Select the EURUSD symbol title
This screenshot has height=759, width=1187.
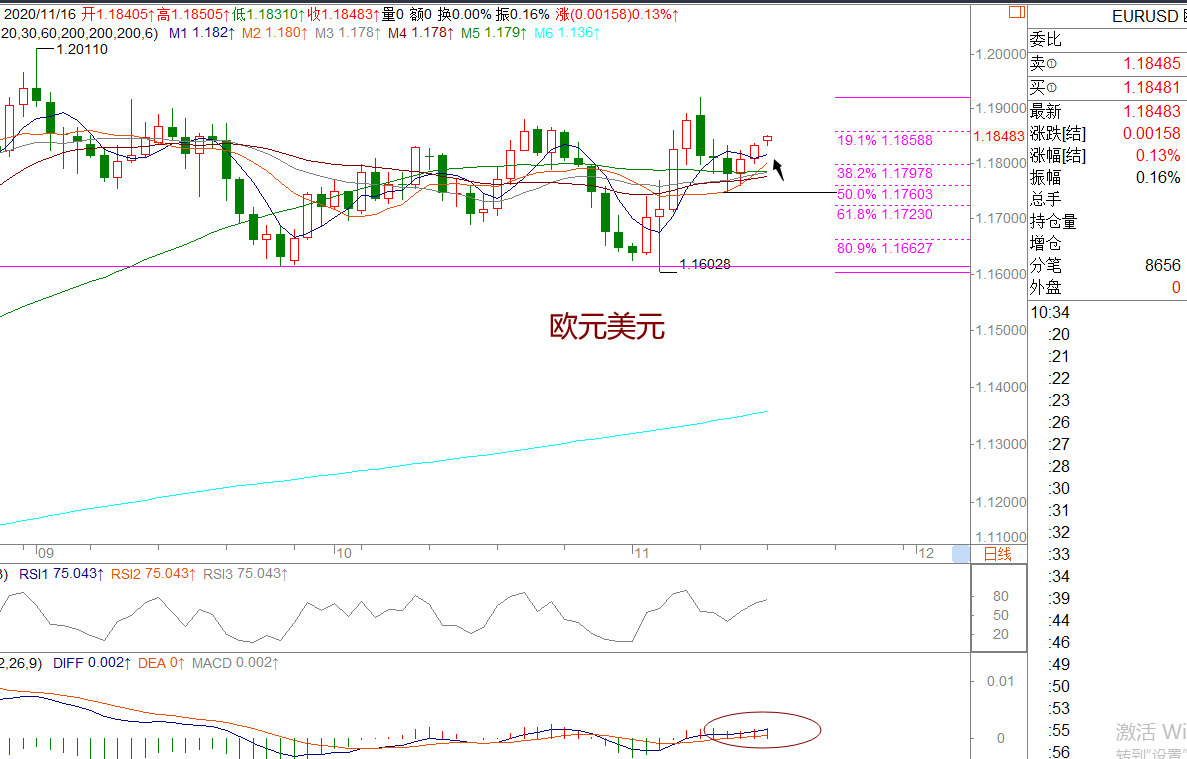1145,17
